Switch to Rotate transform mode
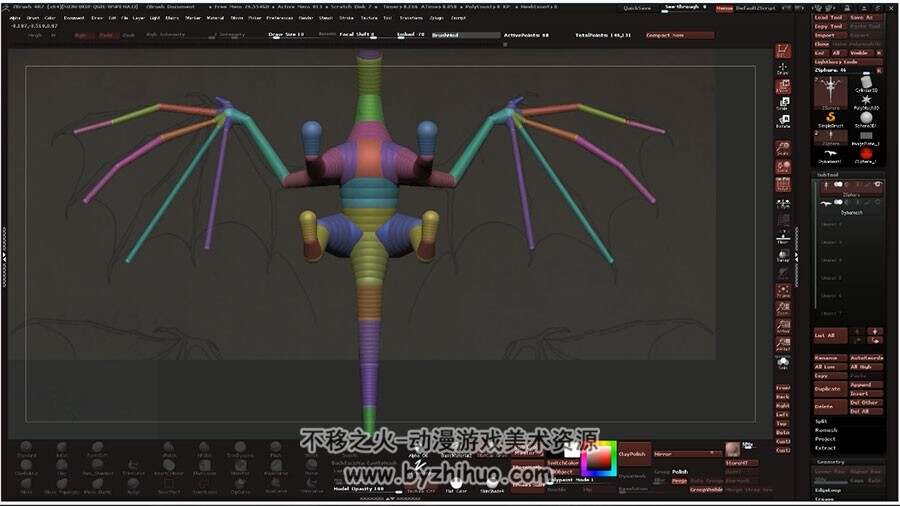The width and height of the screenshot is (900, 506). click(783, 121)
